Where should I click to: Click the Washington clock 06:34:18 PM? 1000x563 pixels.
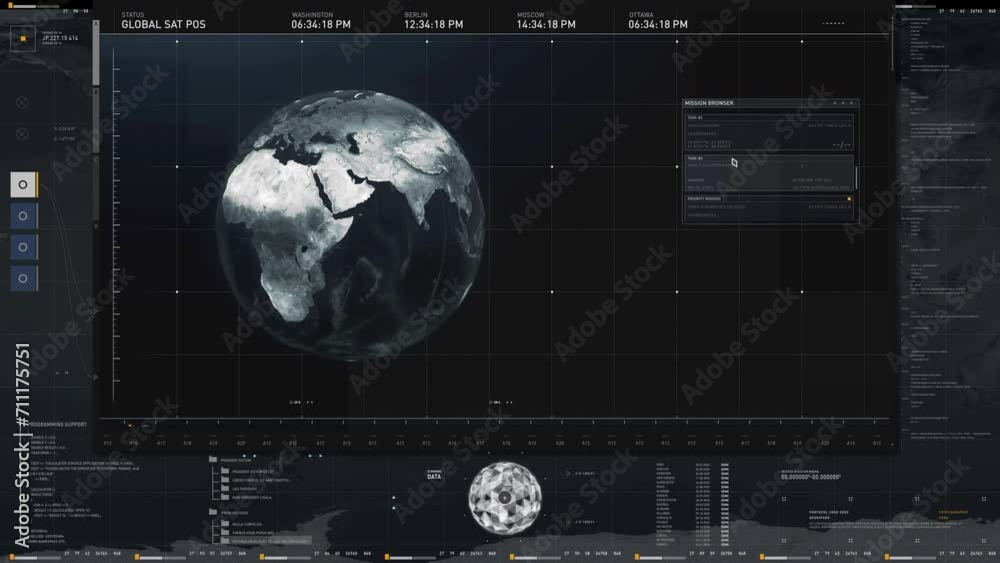tap(321, 24)
